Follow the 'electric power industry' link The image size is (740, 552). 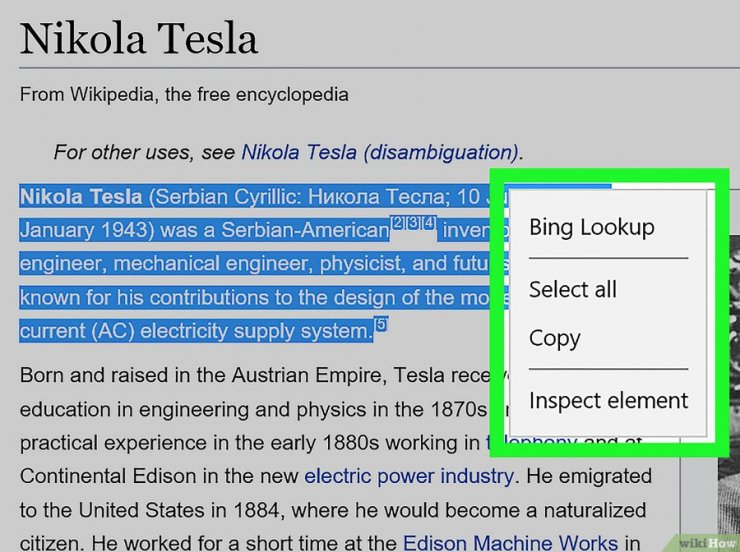[408, 476]
